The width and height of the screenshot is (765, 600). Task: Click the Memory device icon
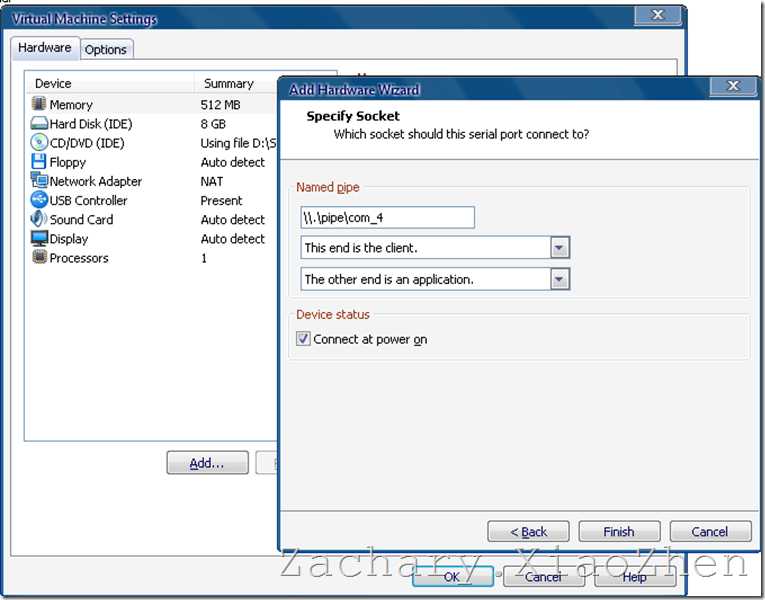39,104
